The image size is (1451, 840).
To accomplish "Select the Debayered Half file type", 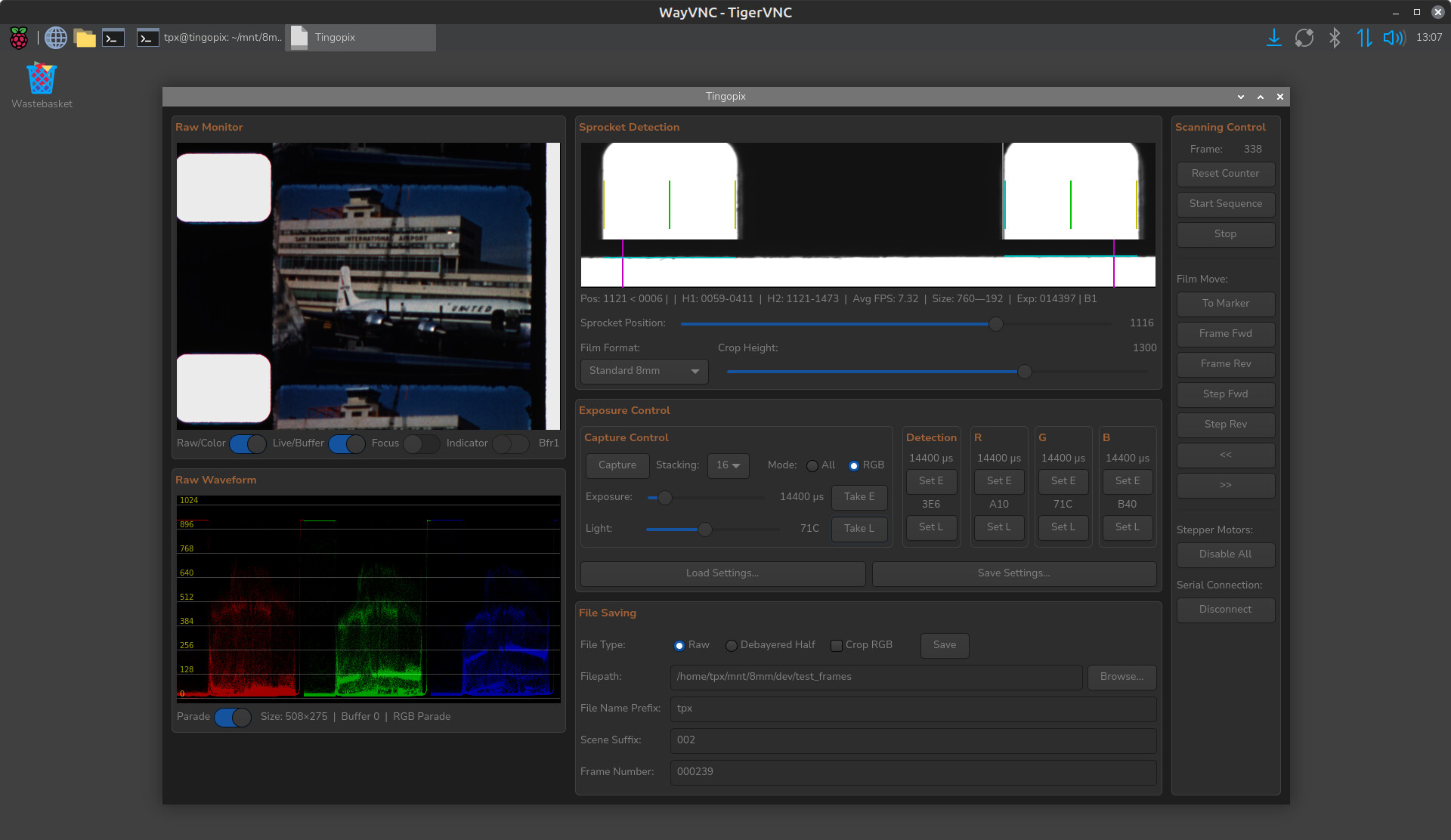I will click(732, 645).
